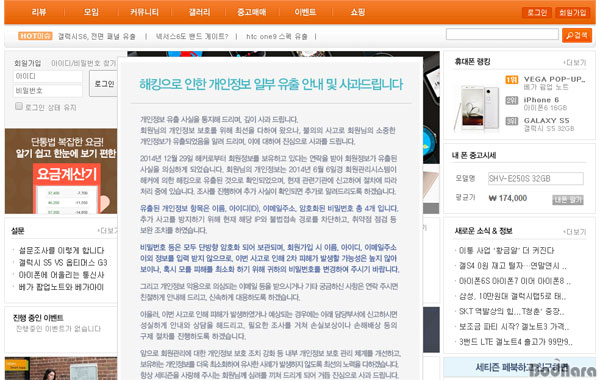Toggle the 로그인 상태 유지 checkbox
Image resolution: width=600 pixels, height=380 pixels.
pos(19,106)
